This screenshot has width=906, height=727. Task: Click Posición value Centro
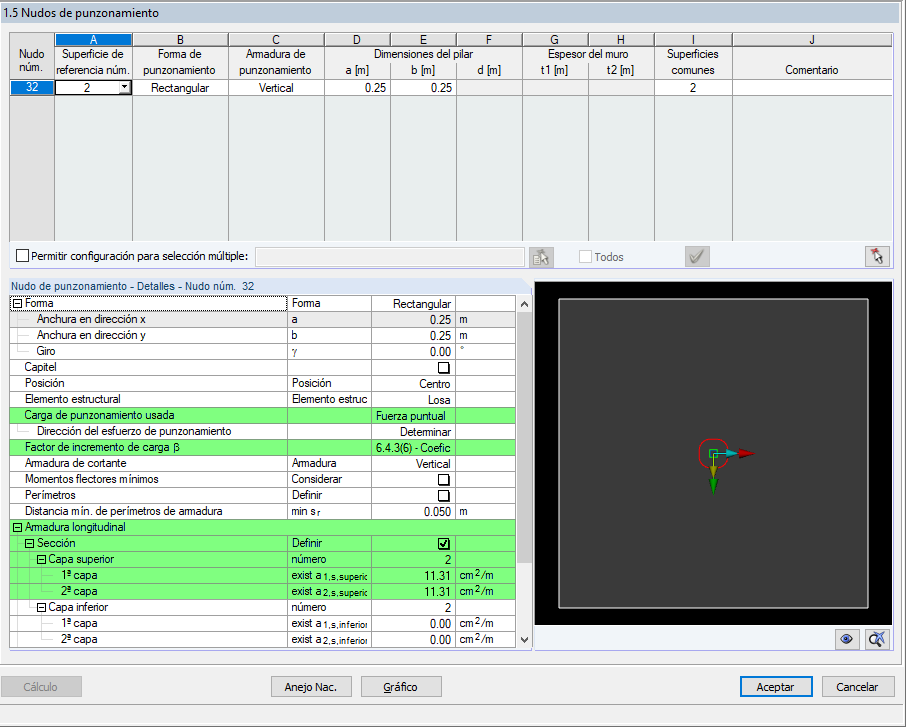(x=413, y=384)
